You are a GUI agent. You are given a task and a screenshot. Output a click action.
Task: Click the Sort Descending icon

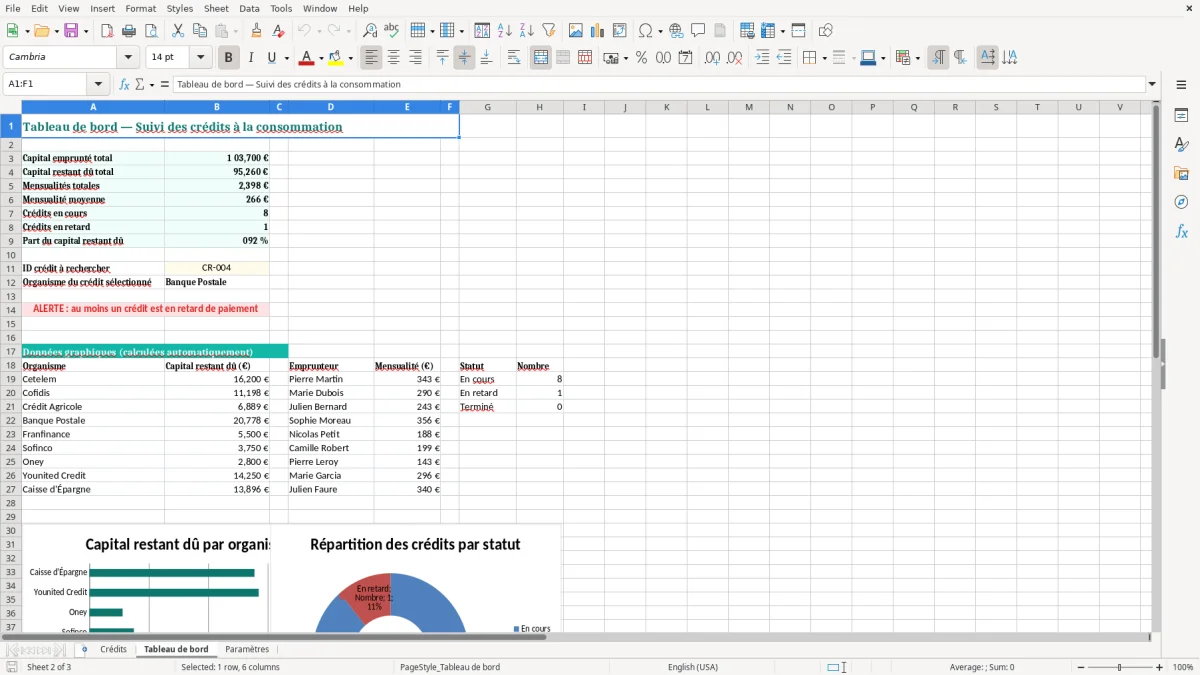[x=527, y=31]
